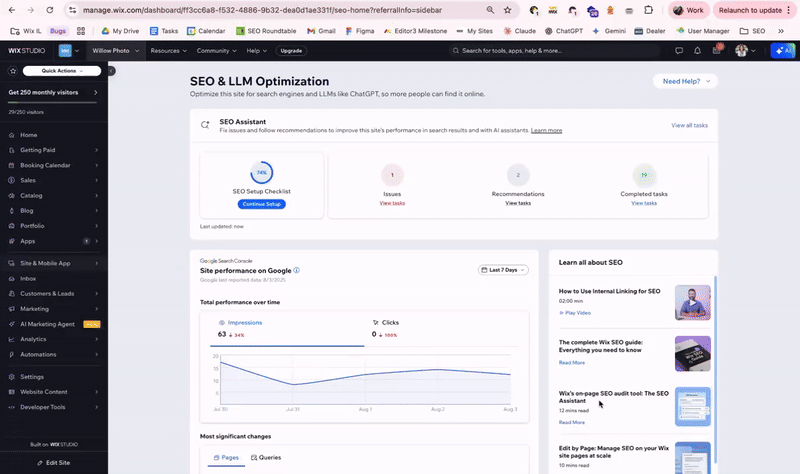Click Continue Setup button
800x474 pixels.
[x=262, y=204]
